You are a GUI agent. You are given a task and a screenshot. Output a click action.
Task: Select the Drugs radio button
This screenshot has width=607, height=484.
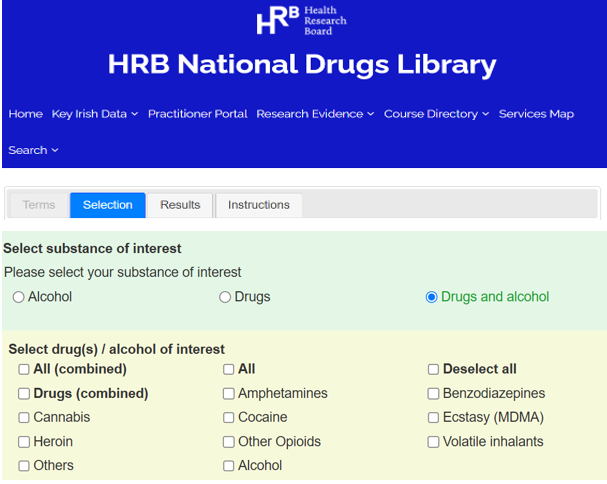click(225, 297)
